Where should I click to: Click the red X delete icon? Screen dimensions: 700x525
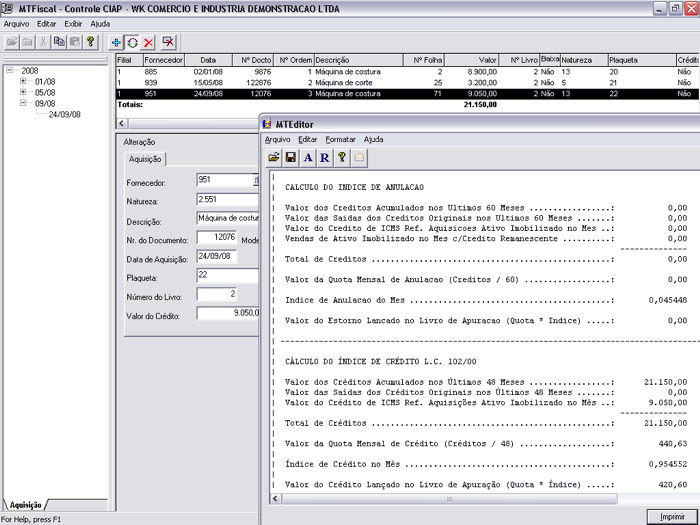click(148, 42)
